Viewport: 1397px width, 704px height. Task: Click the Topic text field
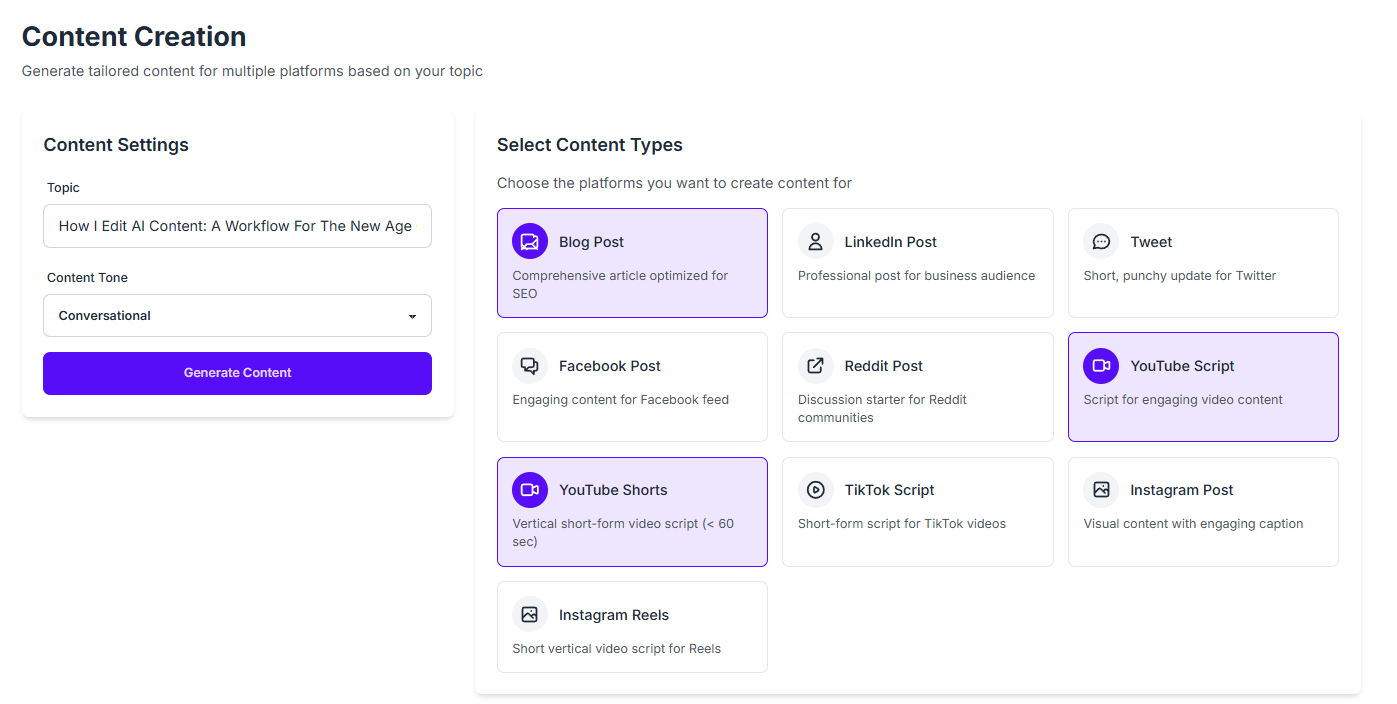coord(237,226)
